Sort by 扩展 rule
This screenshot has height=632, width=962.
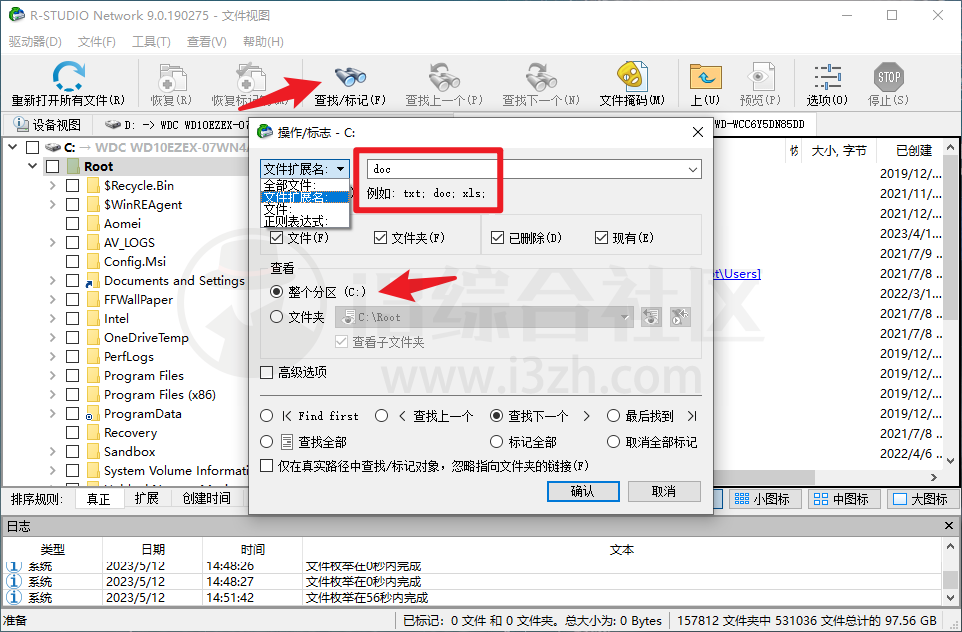[147, 498]
